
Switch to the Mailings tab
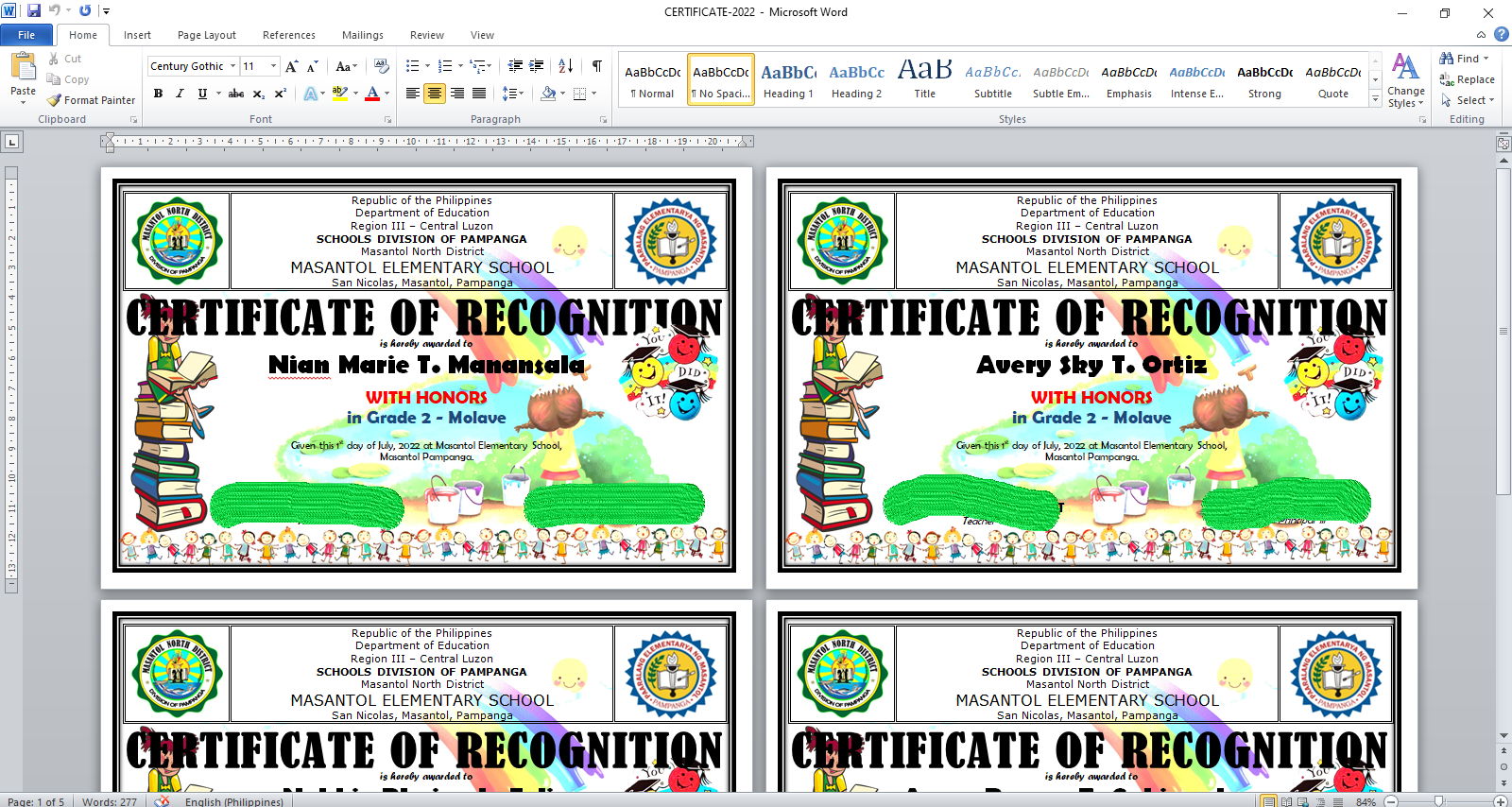click(x=363, y=35)
